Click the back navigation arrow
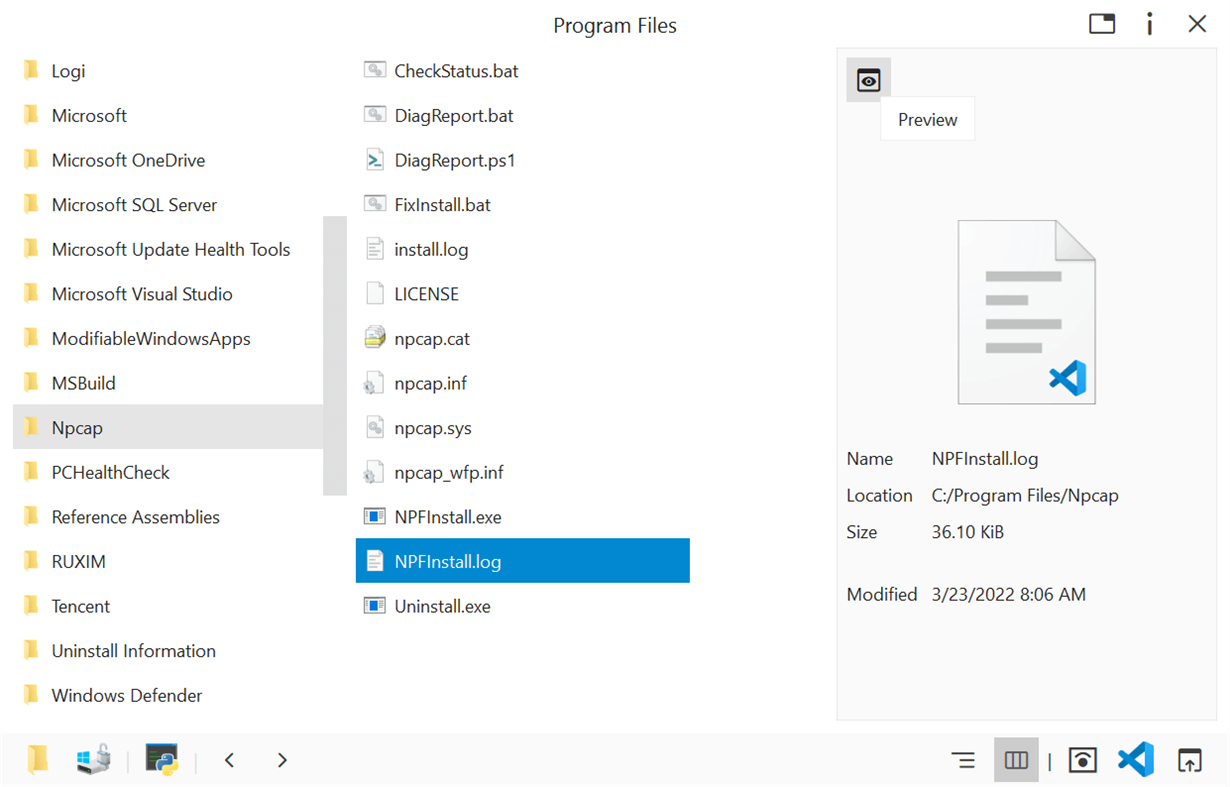This screenshot has width=1230, height=787. click(x=229, y=760)
